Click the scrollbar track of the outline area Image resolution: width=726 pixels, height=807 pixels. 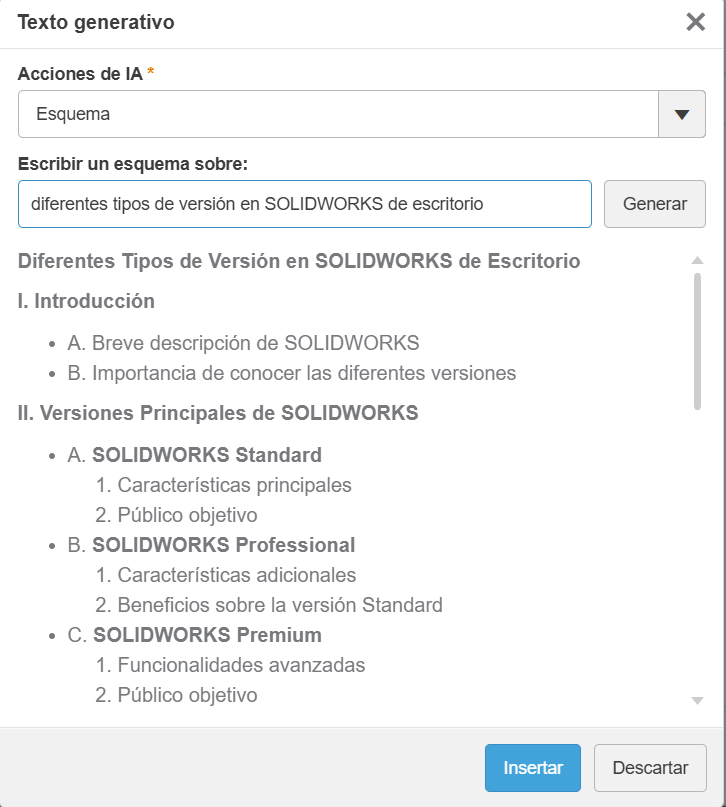pos(699,550)
